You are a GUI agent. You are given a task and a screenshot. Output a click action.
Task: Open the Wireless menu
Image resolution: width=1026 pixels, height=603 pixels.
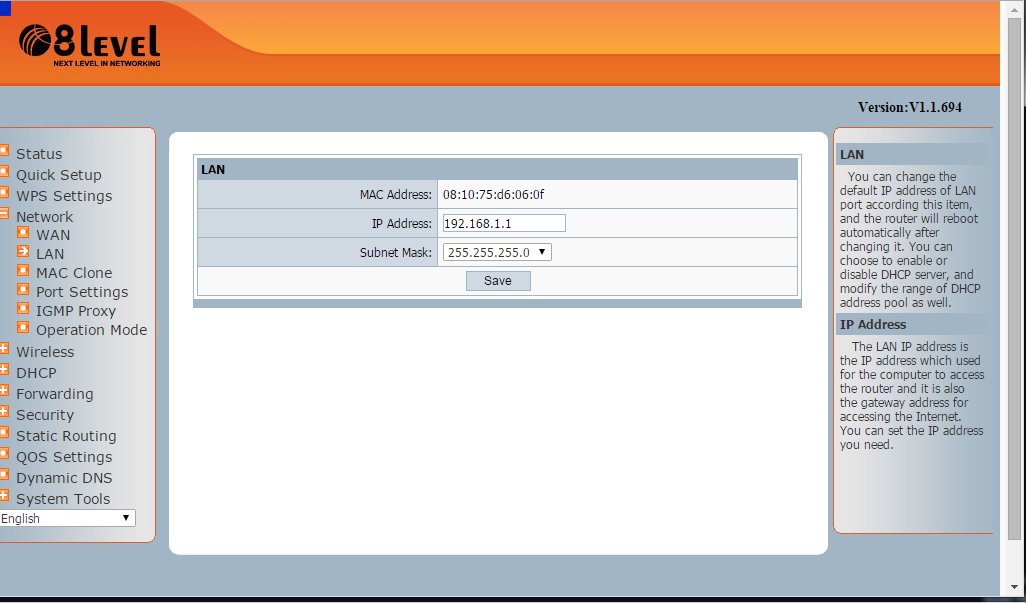[45, 352]
